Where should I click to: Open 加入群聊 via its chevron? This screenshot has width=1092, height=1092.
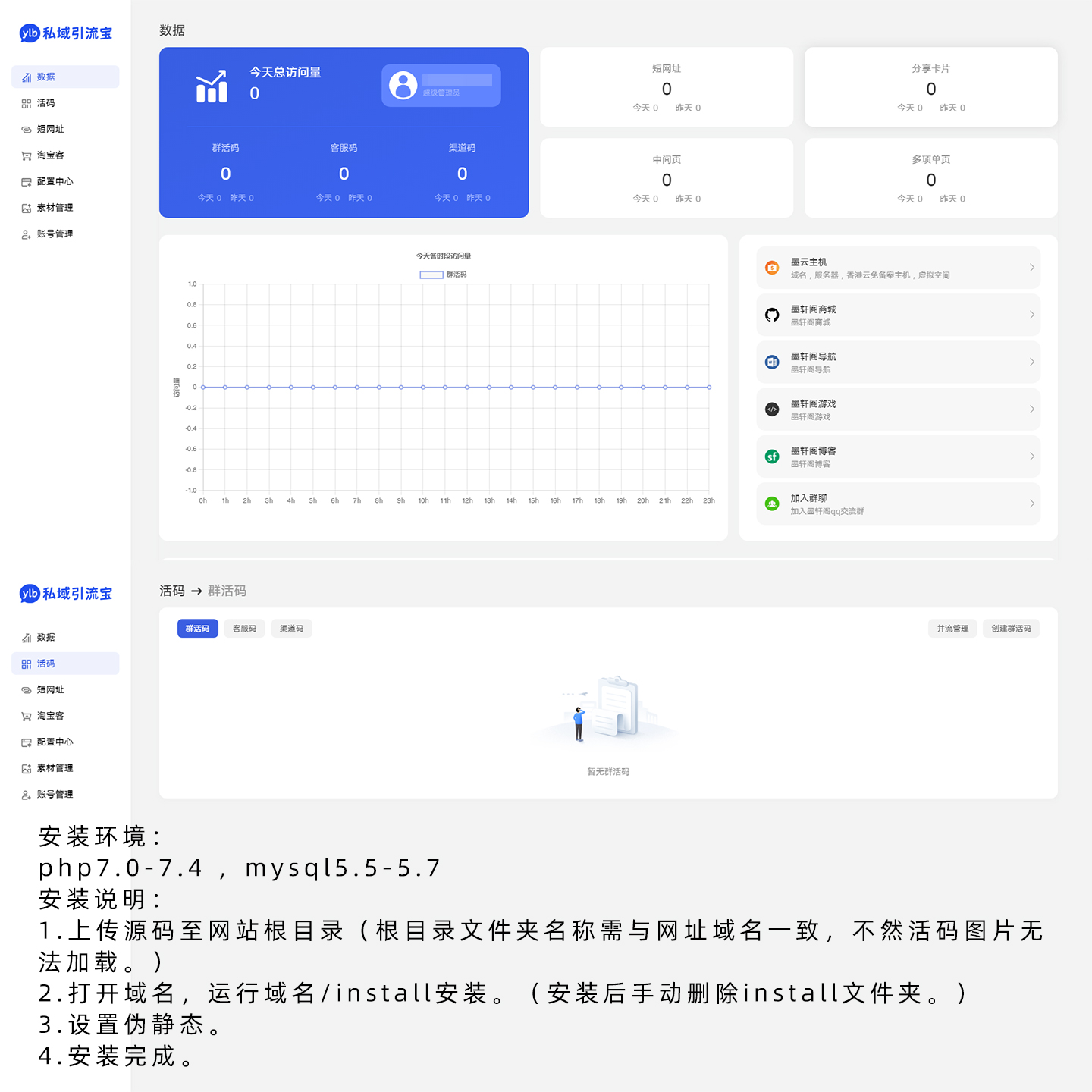click(1031, 504)
